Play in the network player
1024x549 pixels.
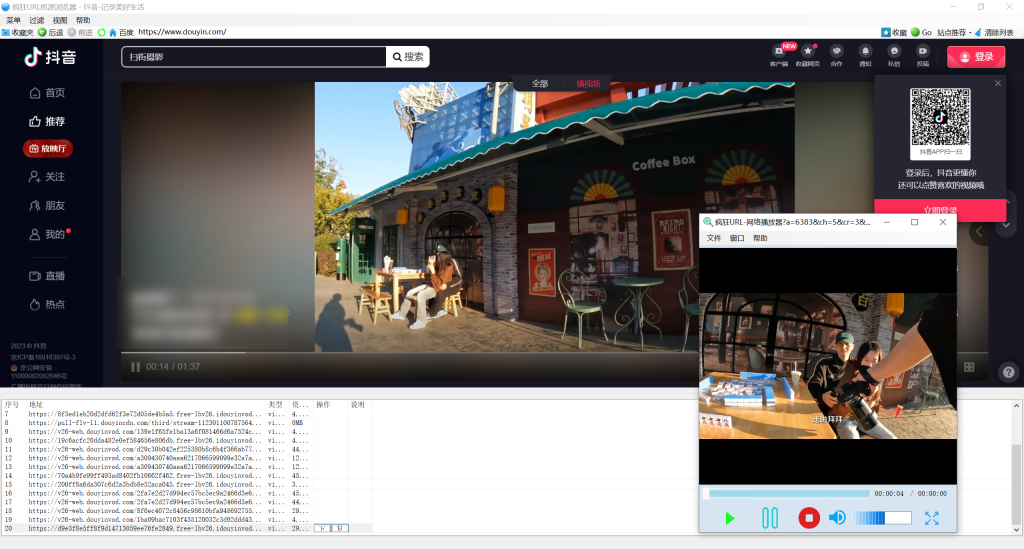730,518
